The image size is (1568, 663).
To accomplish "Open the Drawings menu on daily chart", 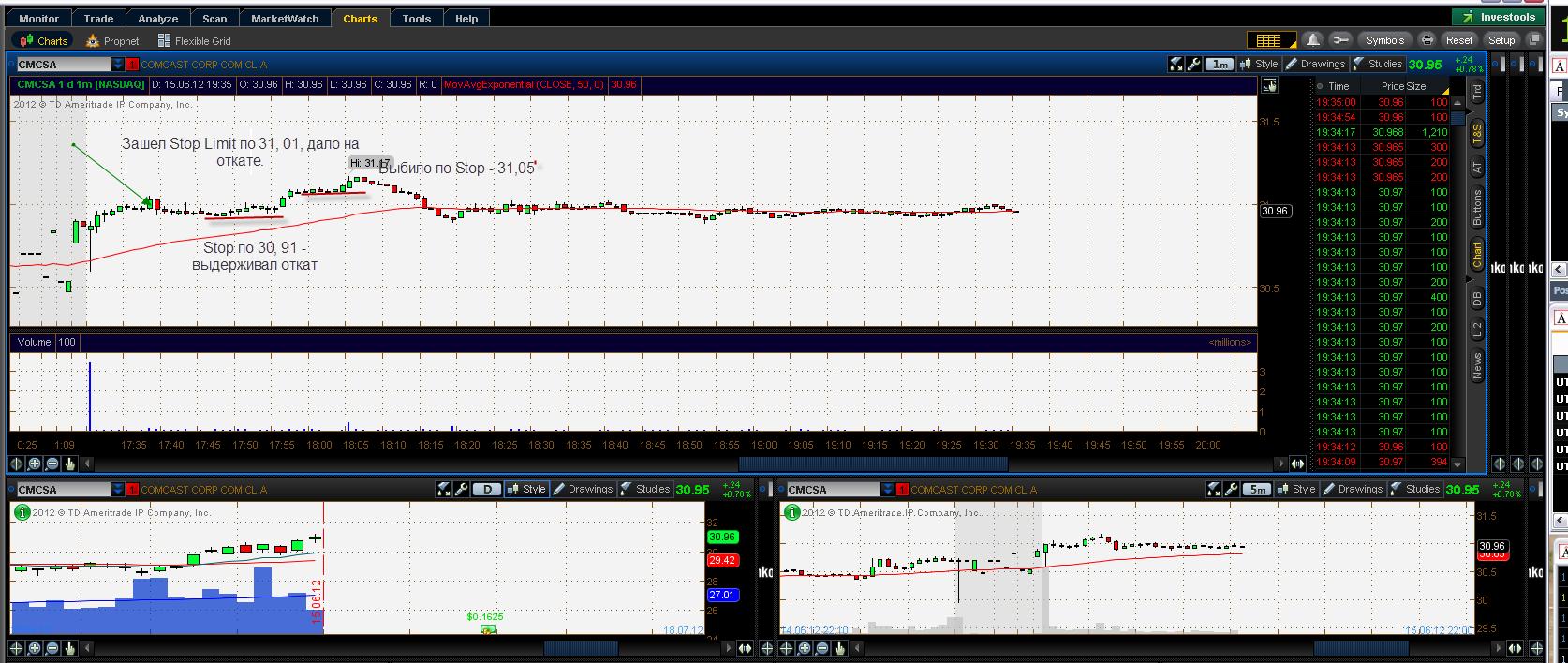I will tap(583, 489).
